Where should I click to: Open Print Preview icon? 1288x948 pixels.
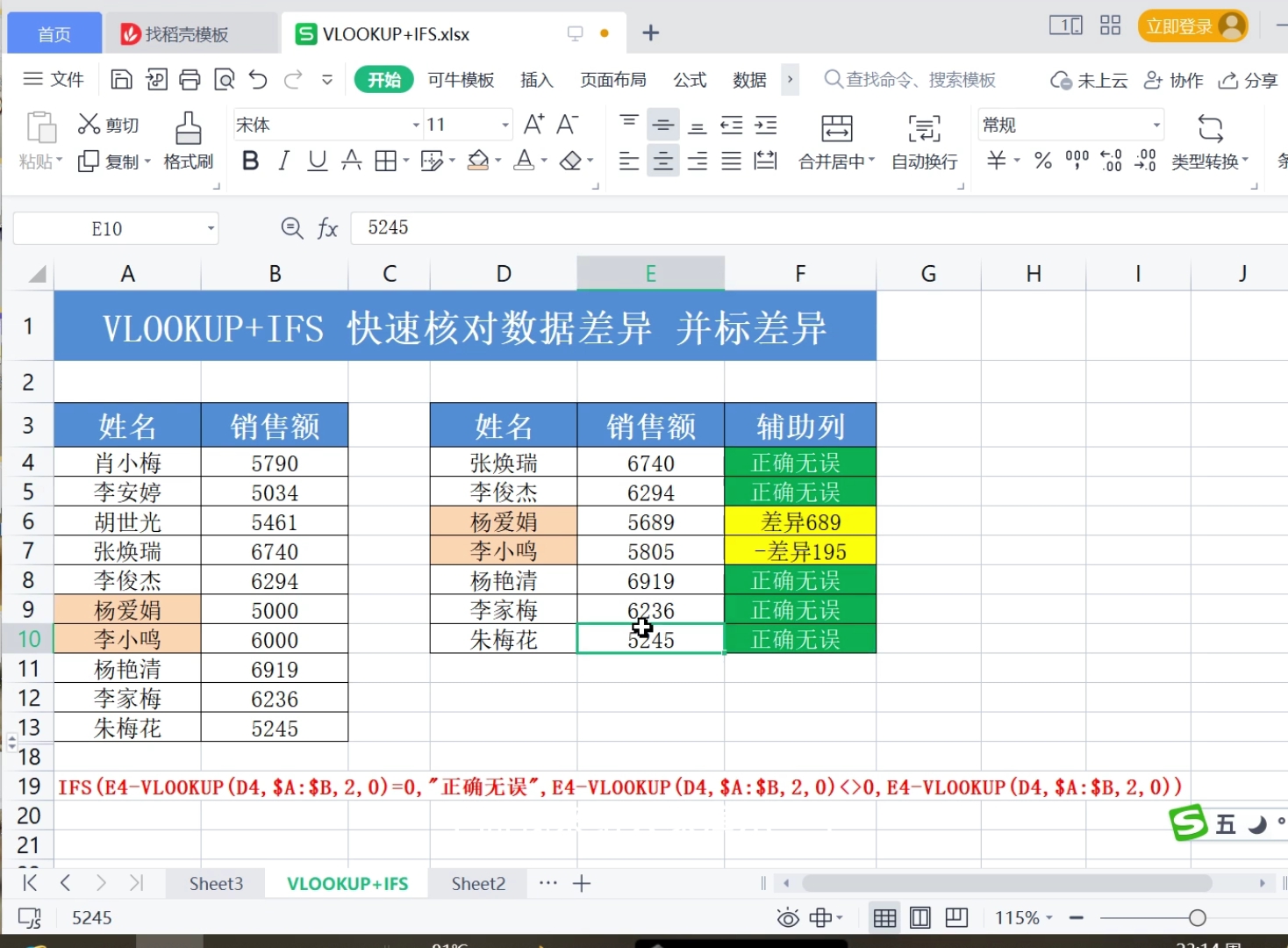(225, 80)
